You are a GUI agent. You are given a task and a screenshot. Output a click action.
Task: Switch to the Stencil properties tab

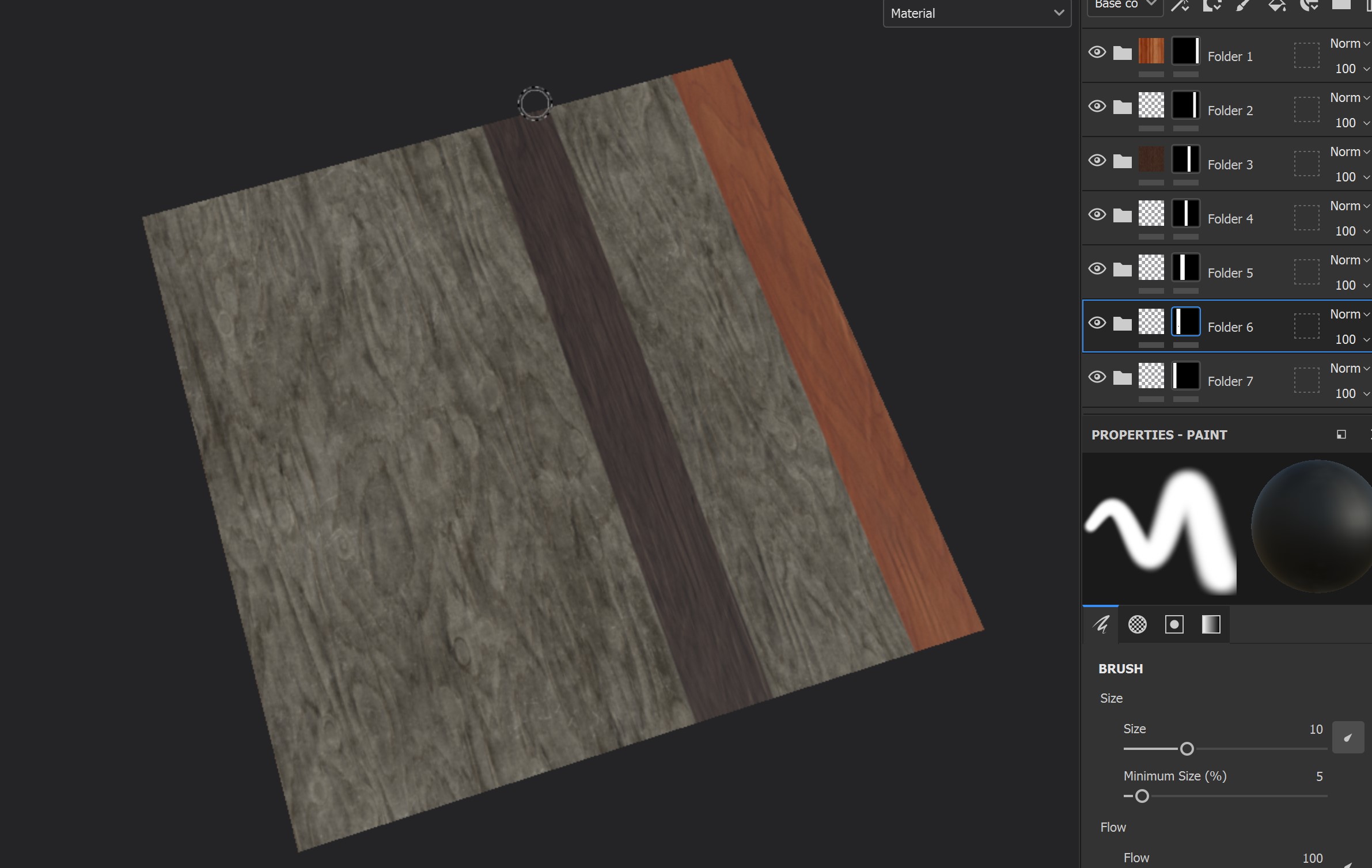point(1174,624)
